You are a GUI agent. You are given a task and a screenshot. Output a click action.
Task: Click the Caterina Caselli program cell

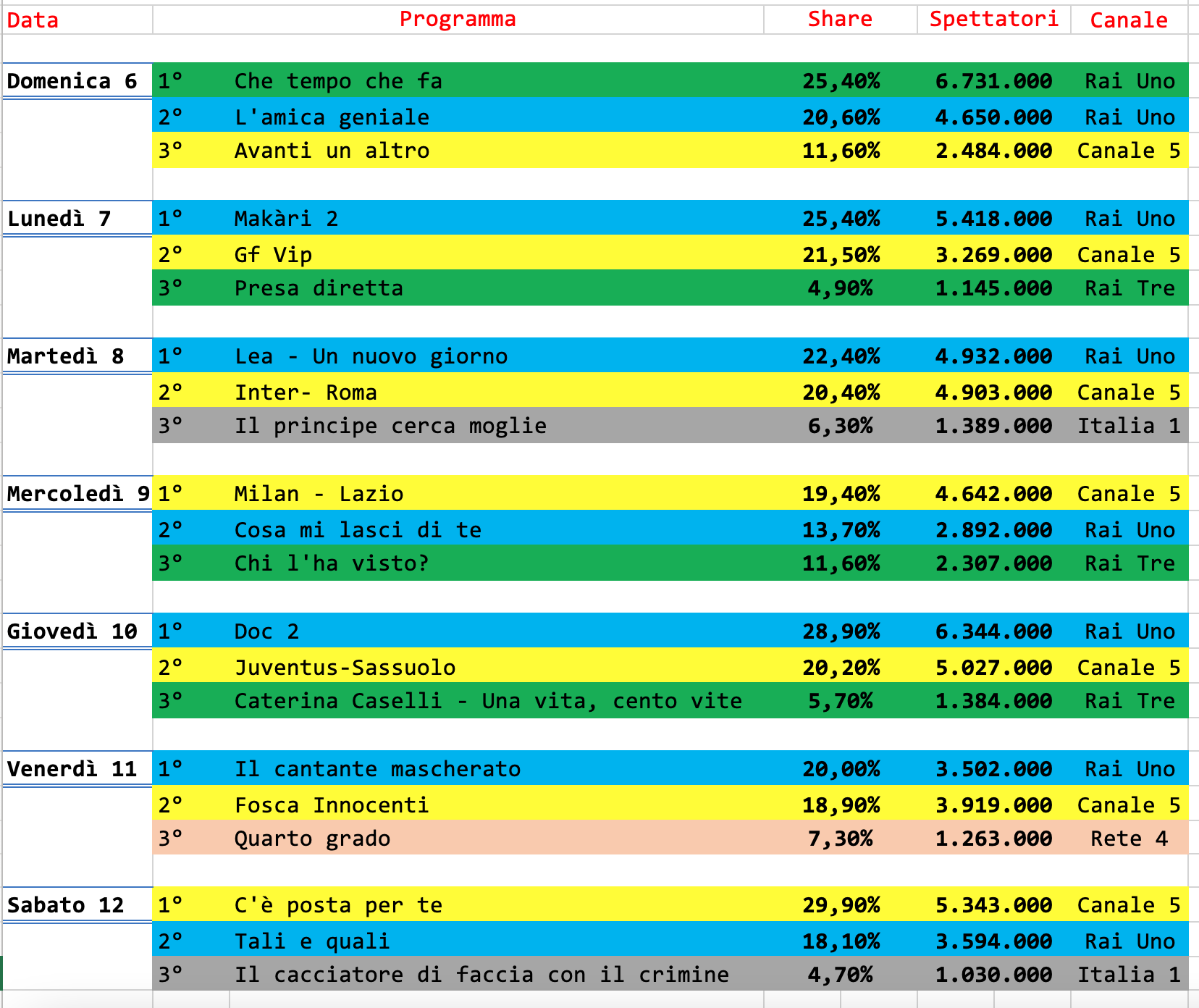[488, 701]
